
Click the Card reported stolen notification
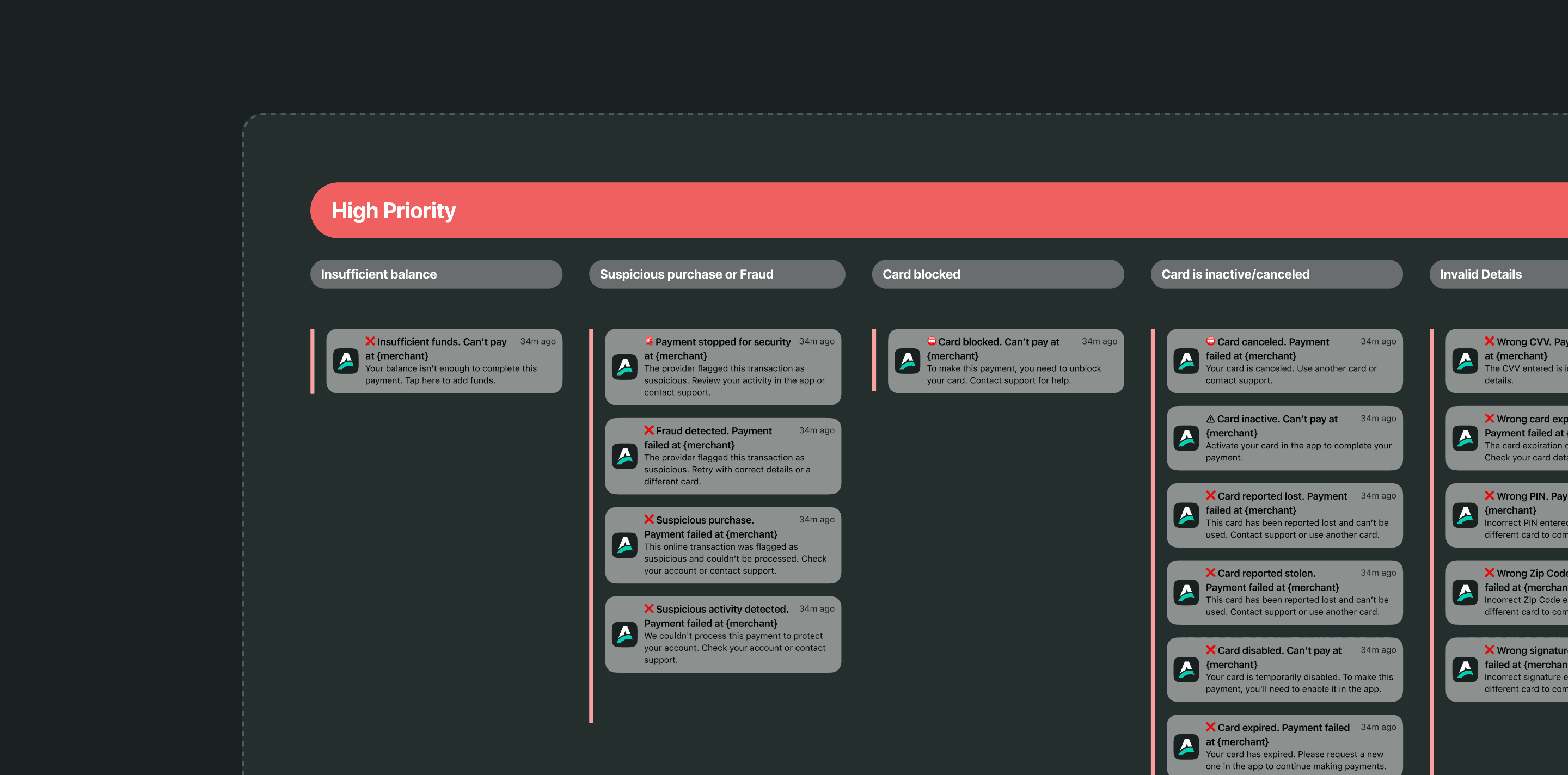[x=1284, y=592]
